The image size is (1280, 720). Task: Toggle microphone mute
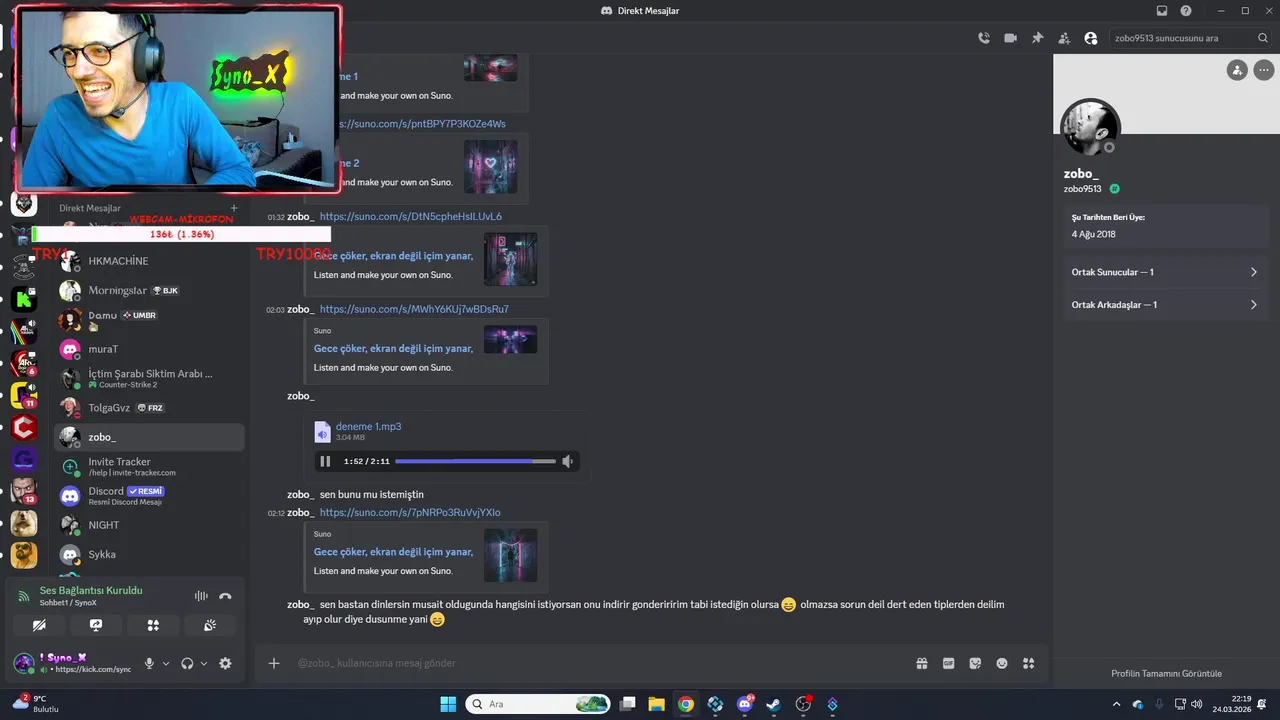coord(149,663)
